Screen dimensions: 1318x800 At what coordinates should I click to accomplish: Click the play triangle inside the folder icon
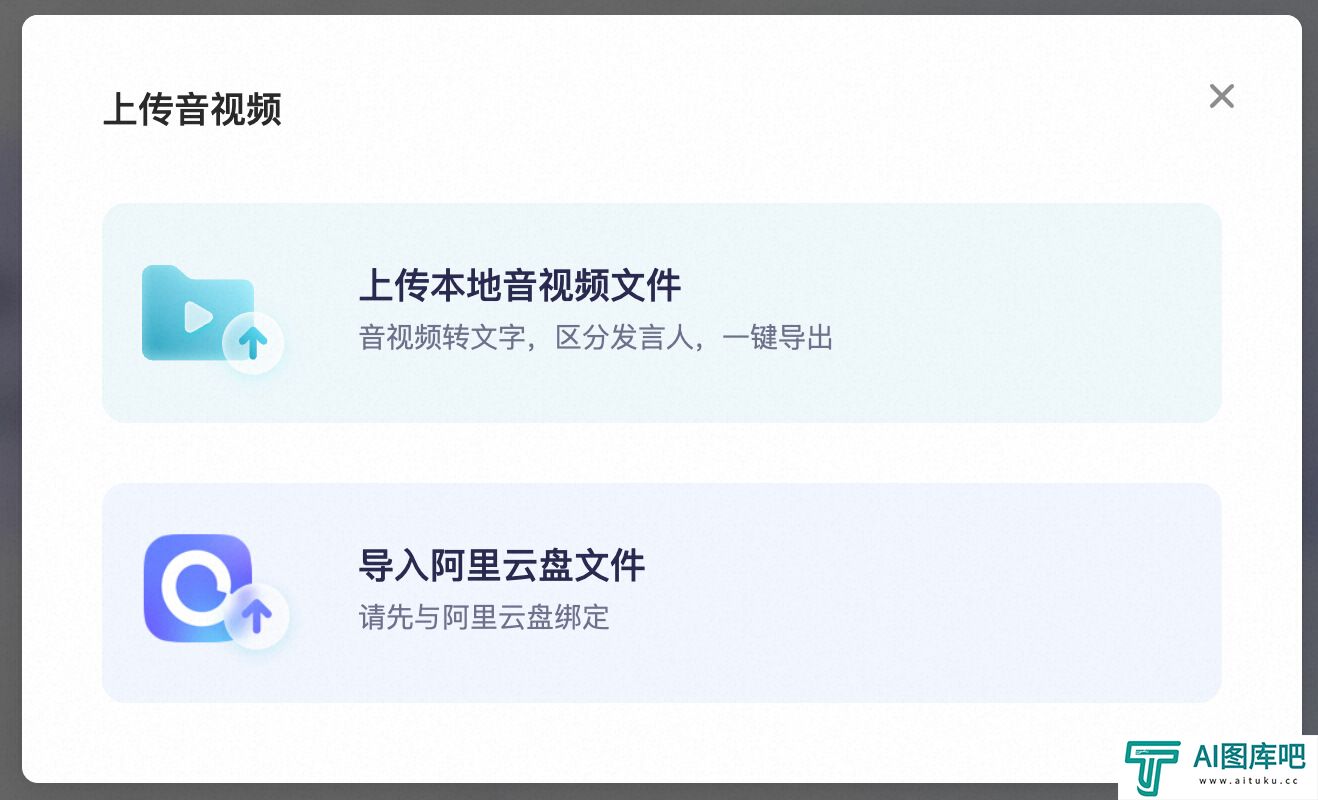pos(198,318)
